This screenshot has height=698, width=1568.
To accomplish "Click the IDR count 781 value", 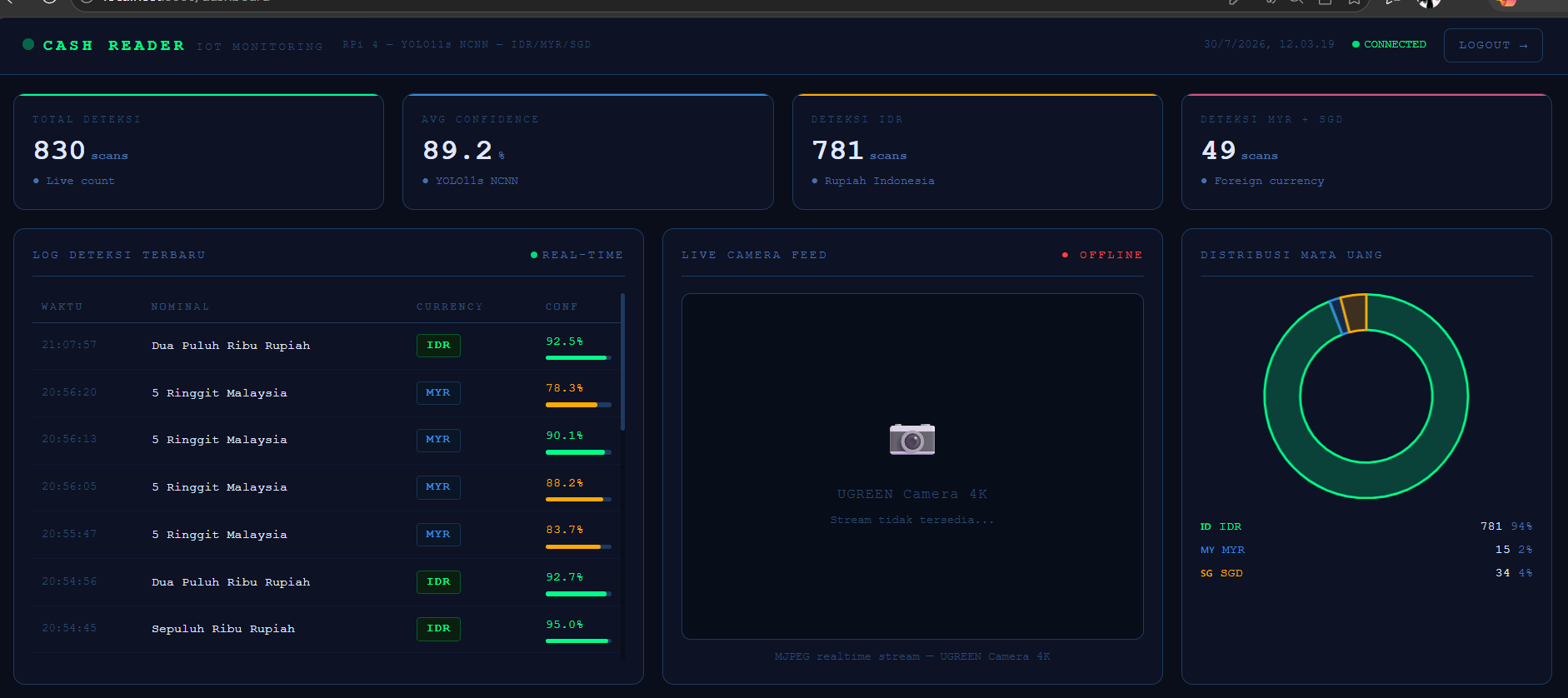I will (1491, 526).
